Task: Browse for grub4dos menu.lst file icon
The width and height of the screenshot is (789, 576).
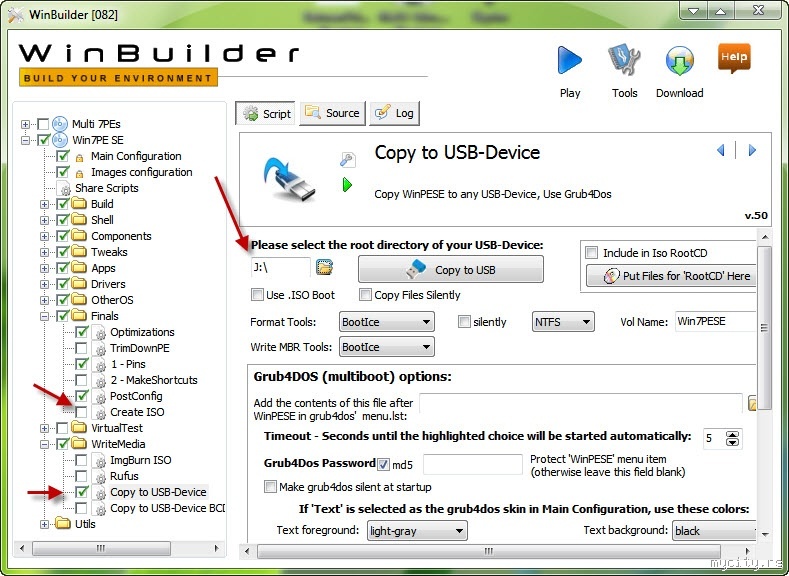Action: (752, 403)
